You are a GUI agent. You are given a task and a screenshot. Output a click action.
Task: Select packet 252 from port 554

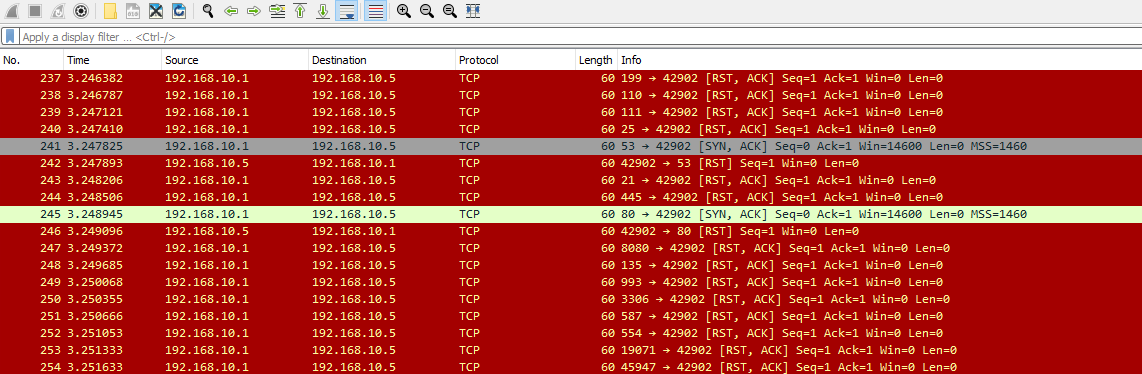(x=571, y=334)
